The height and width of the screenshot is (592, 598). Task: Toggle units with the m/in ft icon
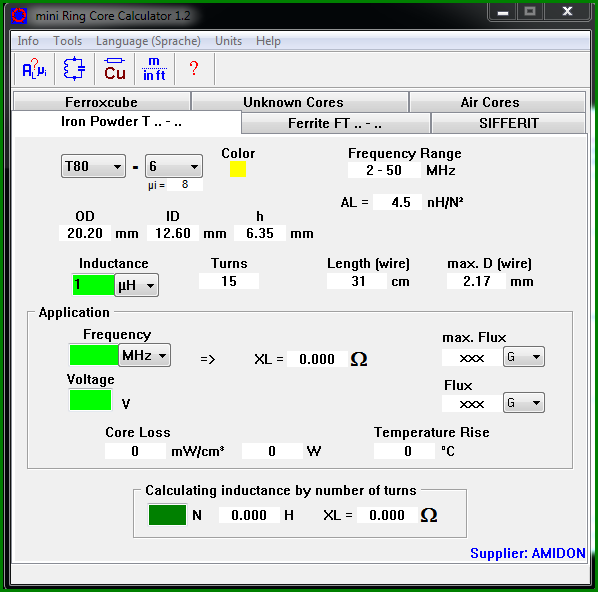[x=154, y=69]
